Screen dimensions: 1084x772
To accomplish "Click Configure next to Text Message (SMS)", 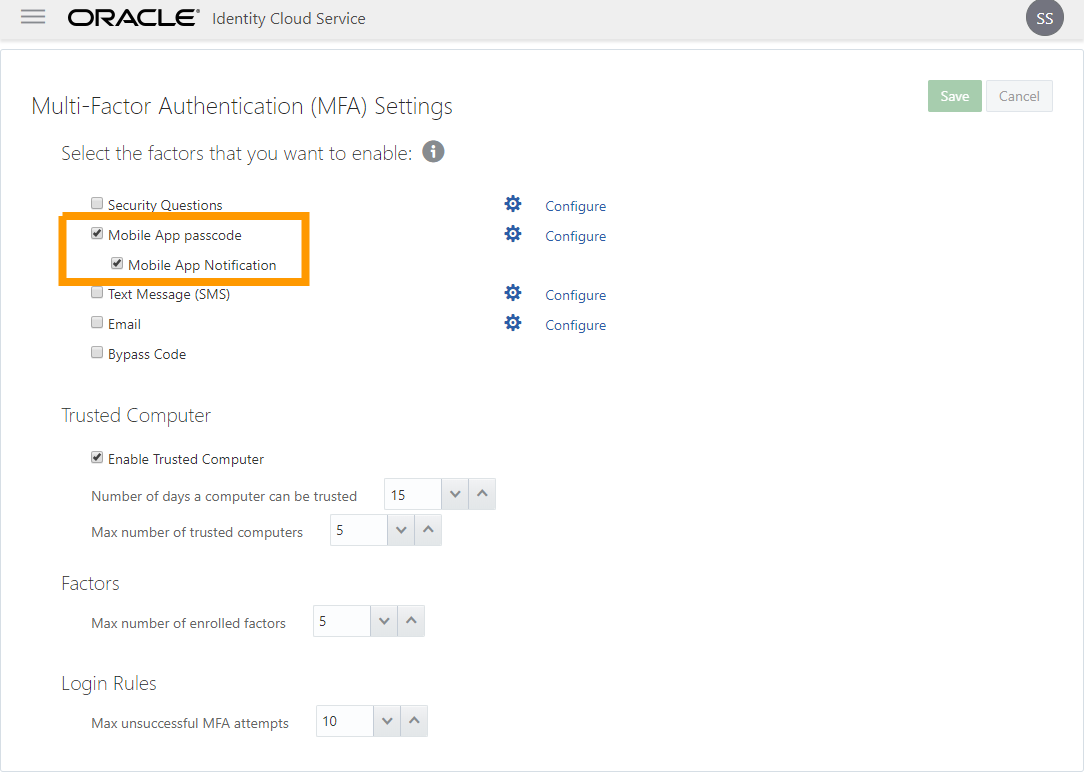I will pos(575,294).
